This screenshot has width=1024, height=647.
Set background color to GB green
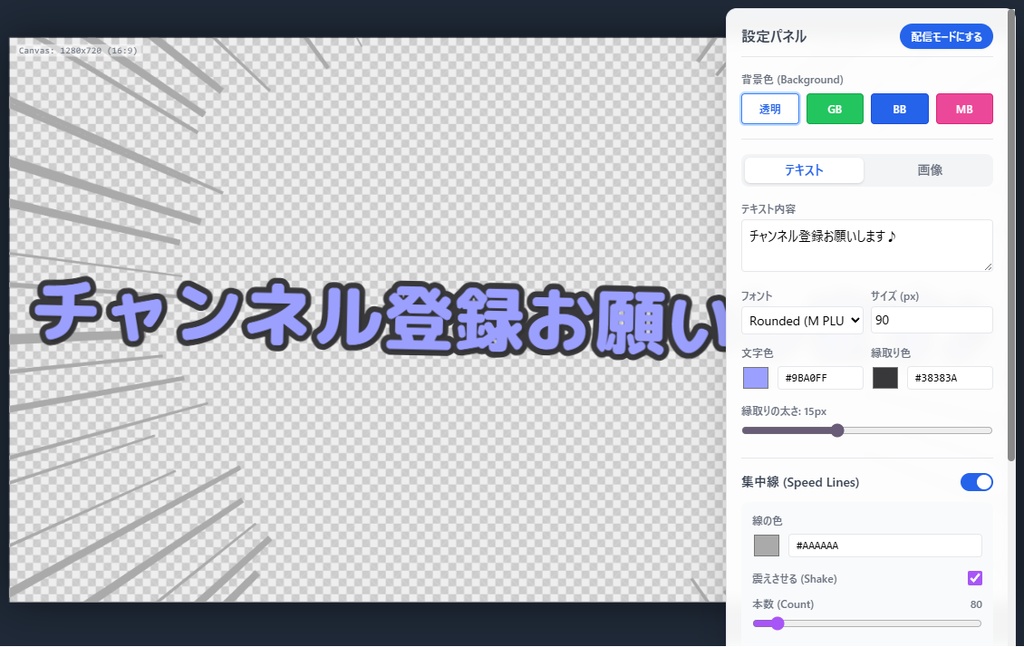coord(834,108)
